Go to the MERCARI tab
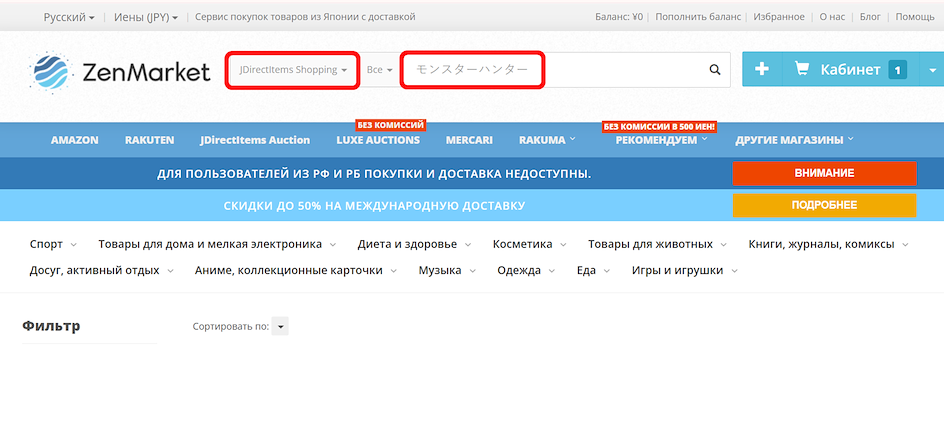 click(x=469, y=140)
